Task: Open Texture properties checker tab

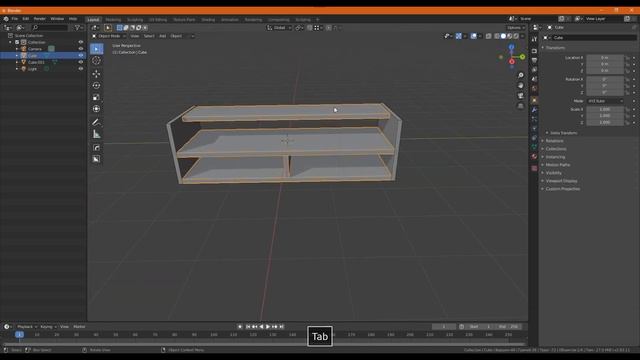Action: (x=534, y=168)
